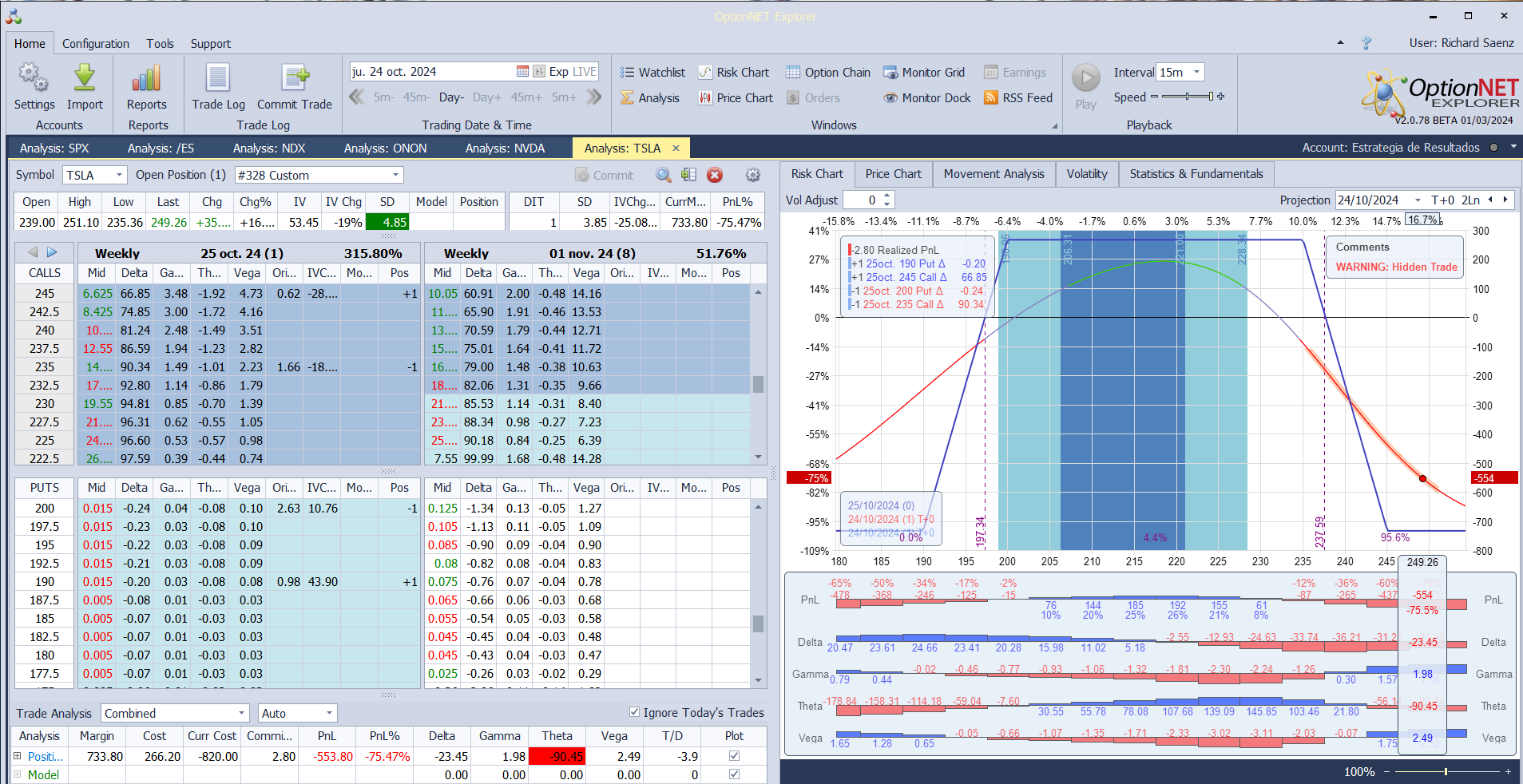Image resolution: width=1523 pixels, height=784 pixels.
Task: Open the Open Position #328 Custom dropdown
Action: (x=395, y=175)
